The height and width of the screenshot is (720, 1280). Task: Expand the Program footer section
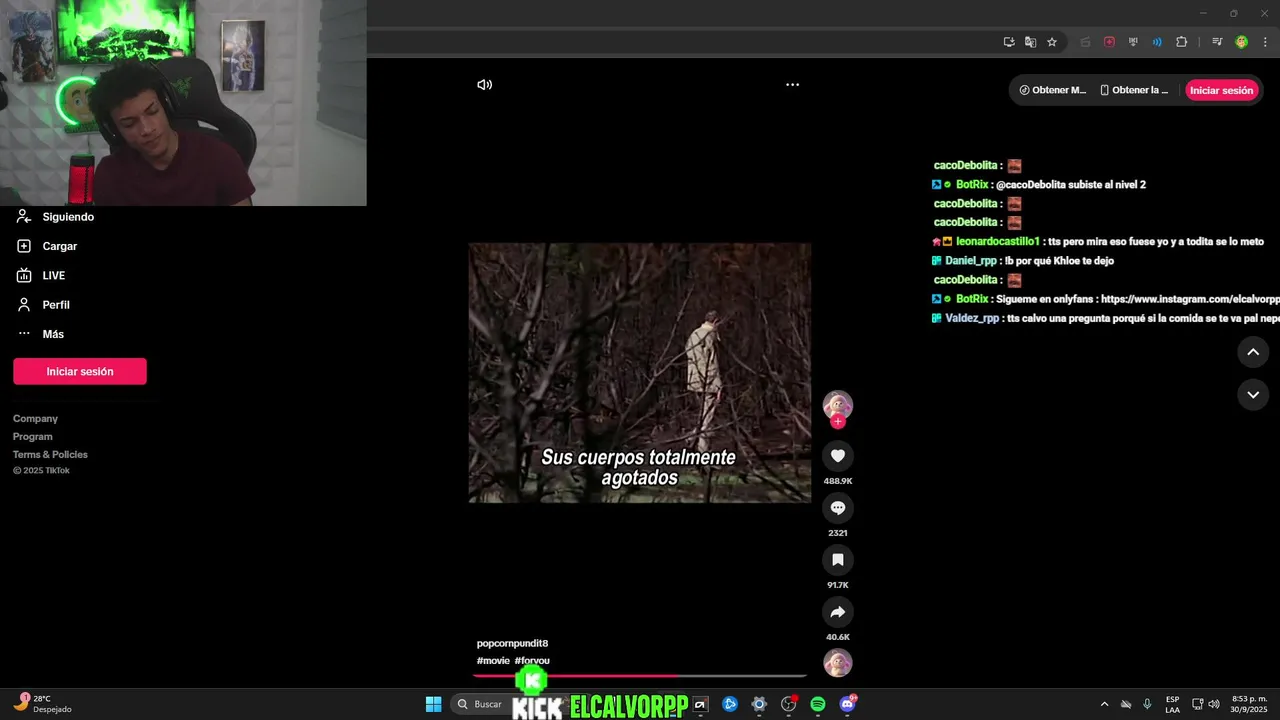[33, 437]
